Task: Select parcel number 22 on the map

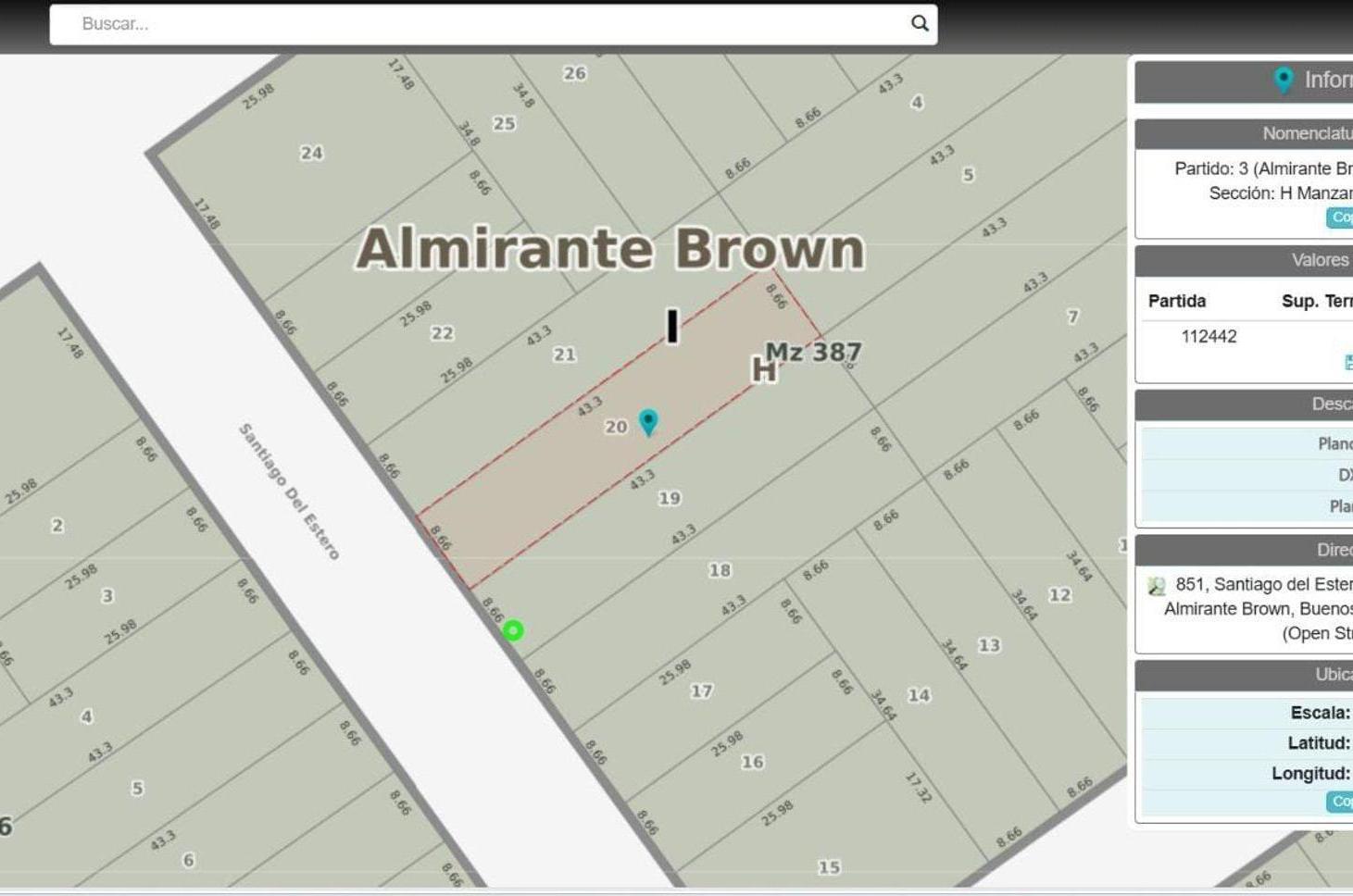Action: coord(442,333)
